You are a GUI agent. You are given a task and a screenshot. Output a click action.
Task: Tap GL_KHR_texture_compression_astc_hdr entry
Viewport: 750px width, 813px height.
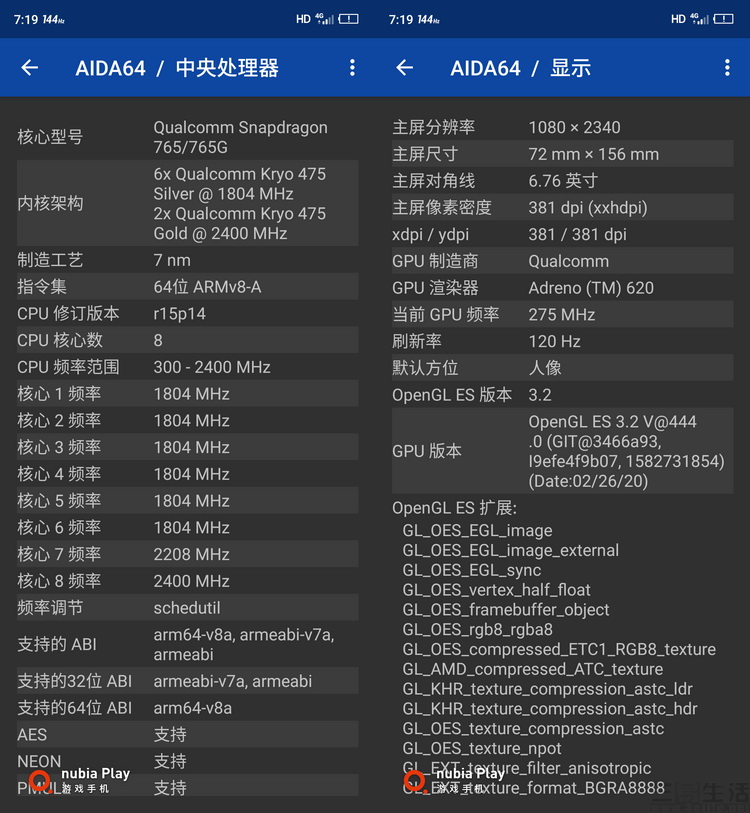pyautogui.click(x=550, y=708)
